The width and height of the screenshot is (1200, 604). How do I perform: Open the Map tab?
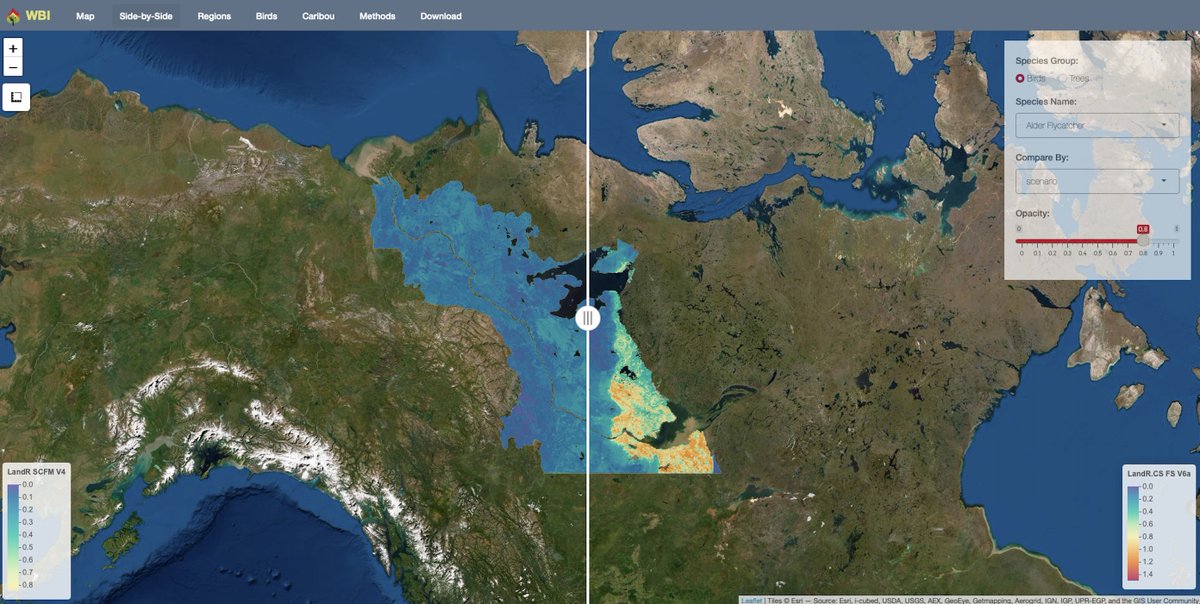coord(85,16)
